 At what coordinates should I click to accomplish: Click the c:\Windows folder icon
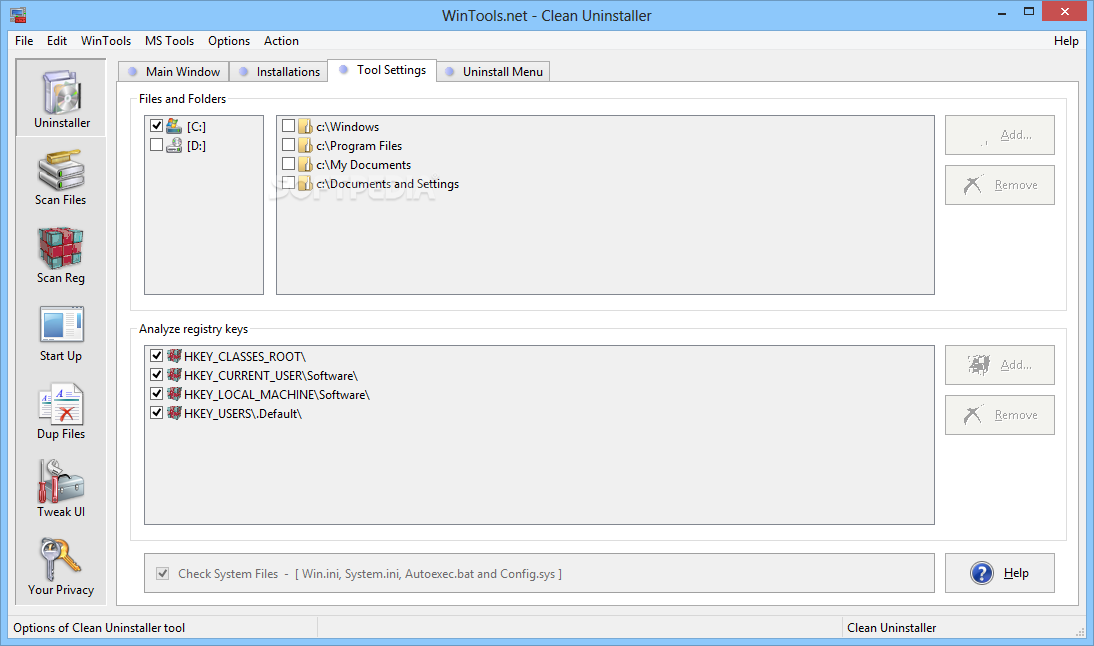pos(305,126)
